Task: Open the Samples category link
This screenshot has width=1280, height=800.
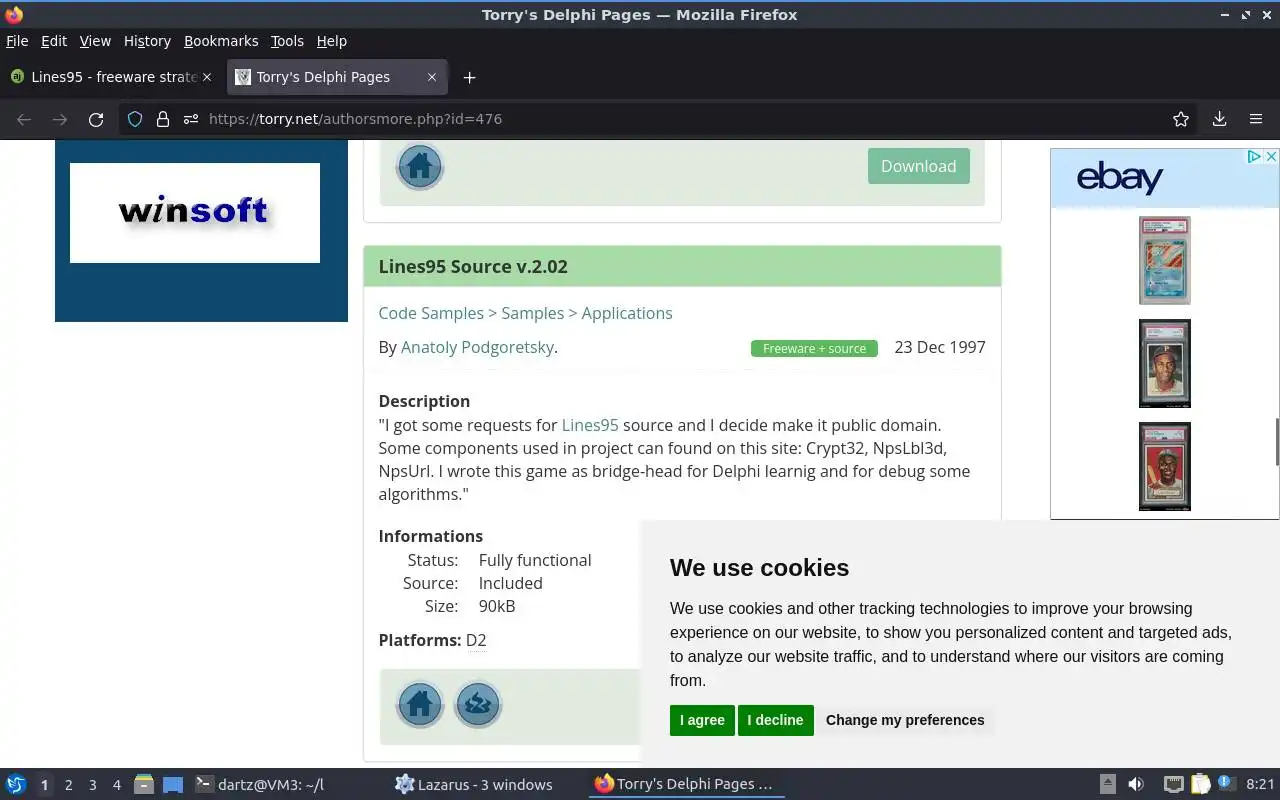Action: [532, 313]
